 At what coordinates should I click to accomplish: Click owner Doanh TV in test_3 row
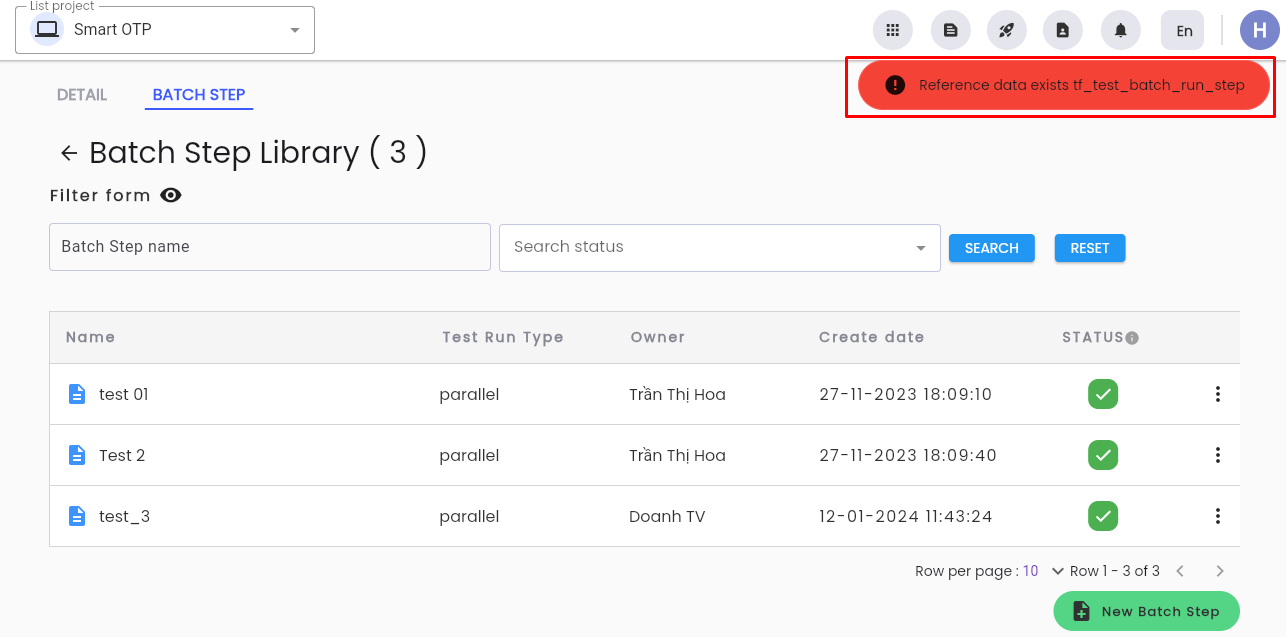(667, 516)
